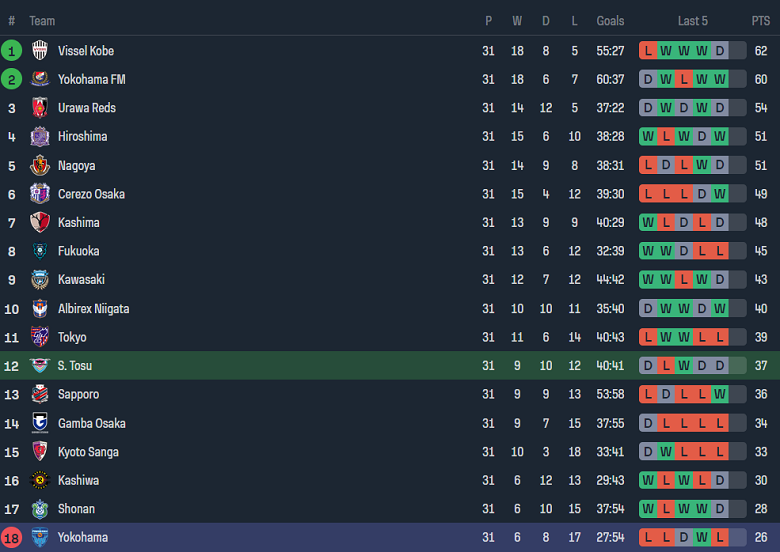Click the Urawa Reds club badge
780x552 pixels.
(40, 108)
